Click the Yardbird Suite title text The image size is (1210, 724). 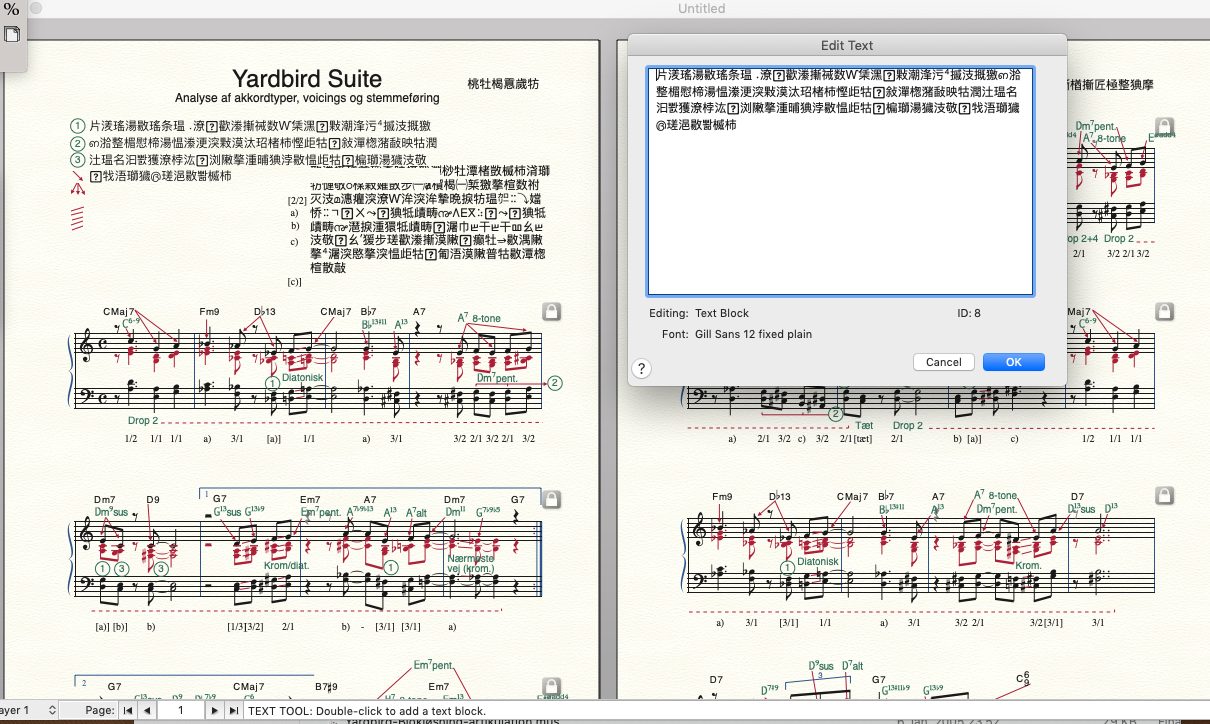[x=306, y=78]
